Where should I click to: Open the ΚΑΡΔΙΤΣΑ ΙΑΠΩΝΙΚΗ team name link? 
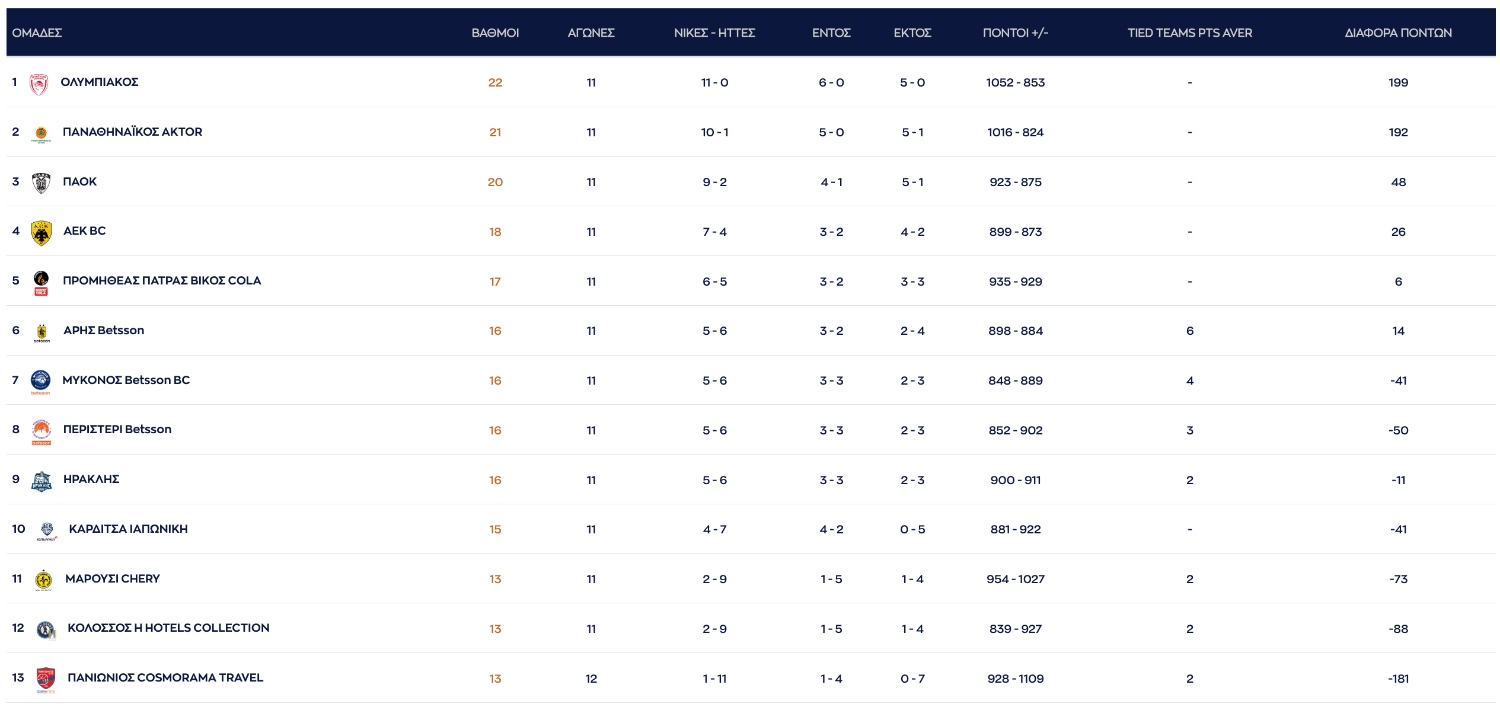coord(128,529)
